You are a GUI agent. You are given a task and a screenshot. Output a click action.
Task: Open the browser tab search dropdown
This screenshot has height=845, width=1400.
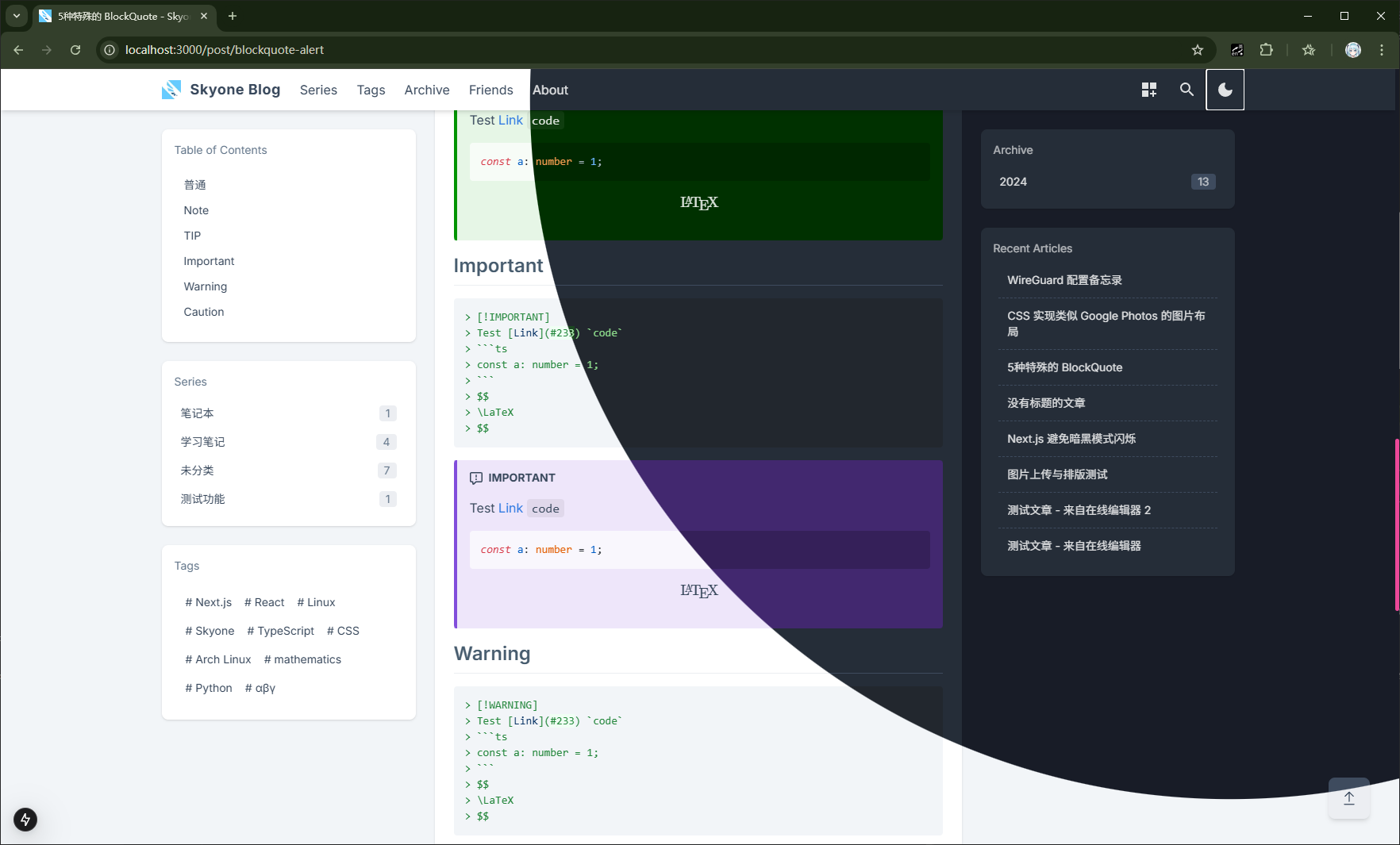(16, 16)
